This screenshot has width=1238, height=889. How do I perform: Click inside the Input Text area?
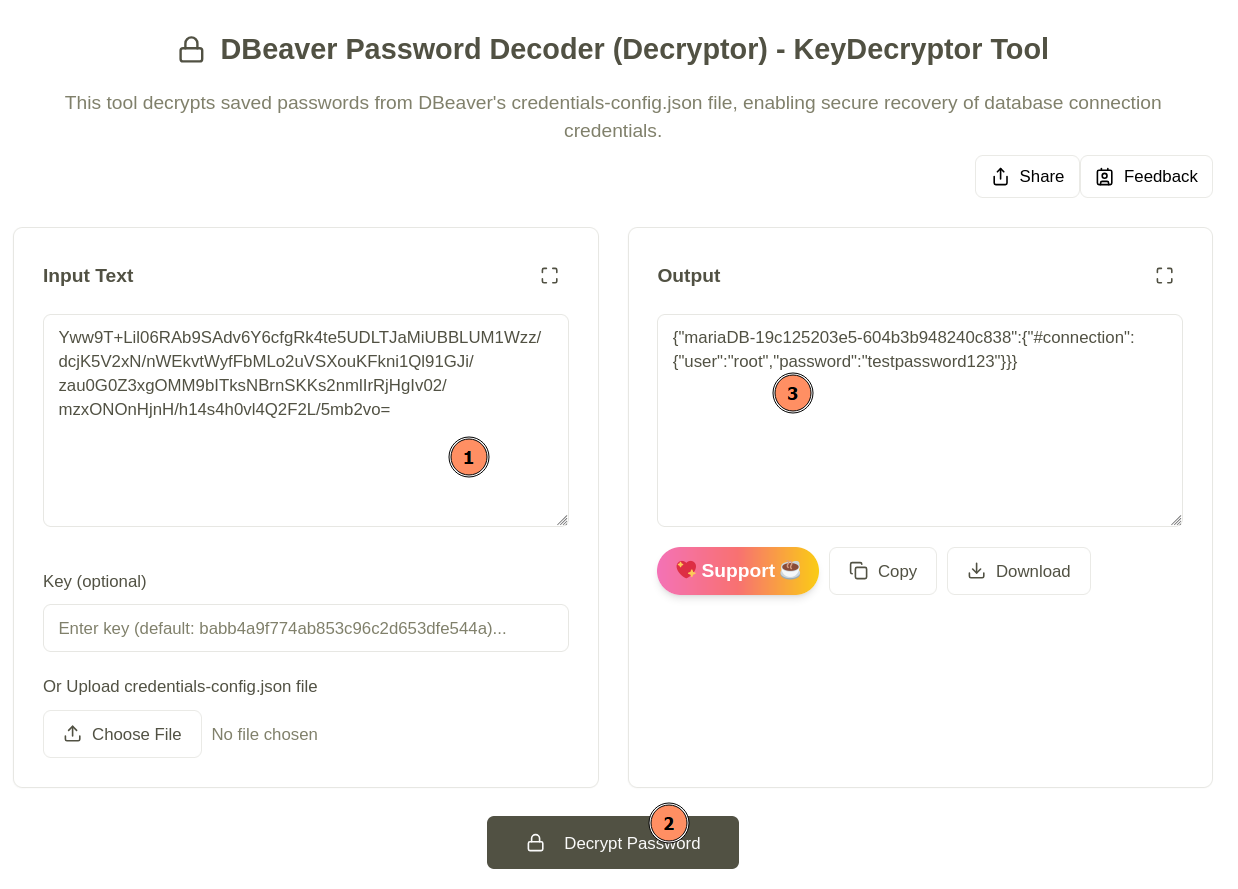(x=305, y=420)
